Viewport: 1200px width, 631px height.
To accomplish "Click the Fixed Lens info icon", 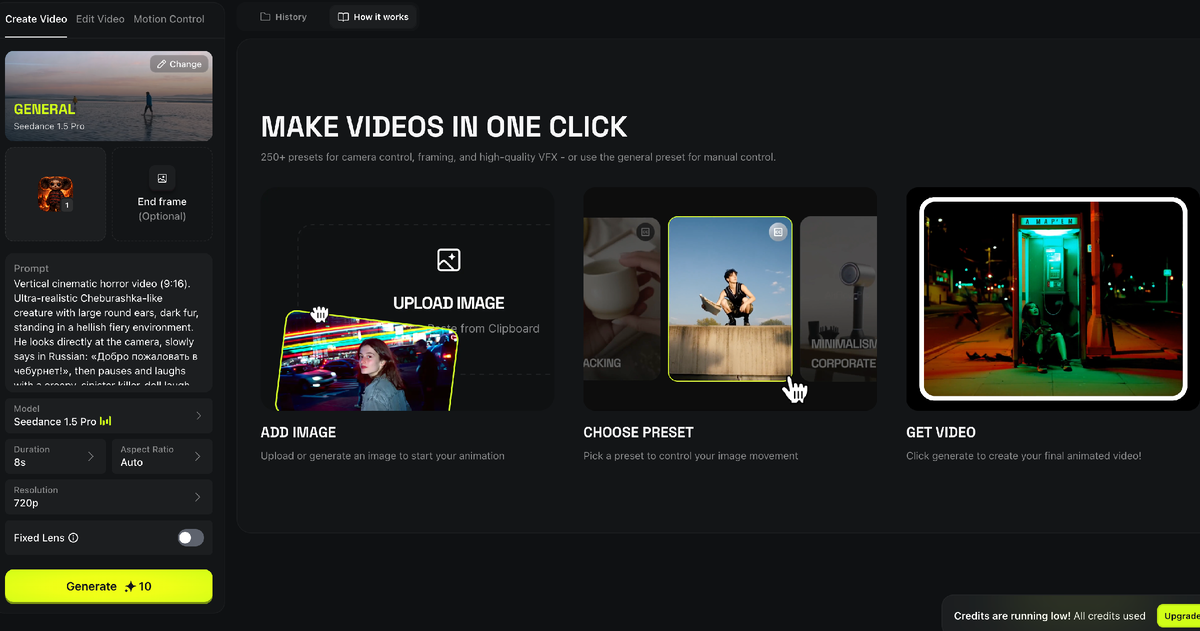I will coord(73,538).
